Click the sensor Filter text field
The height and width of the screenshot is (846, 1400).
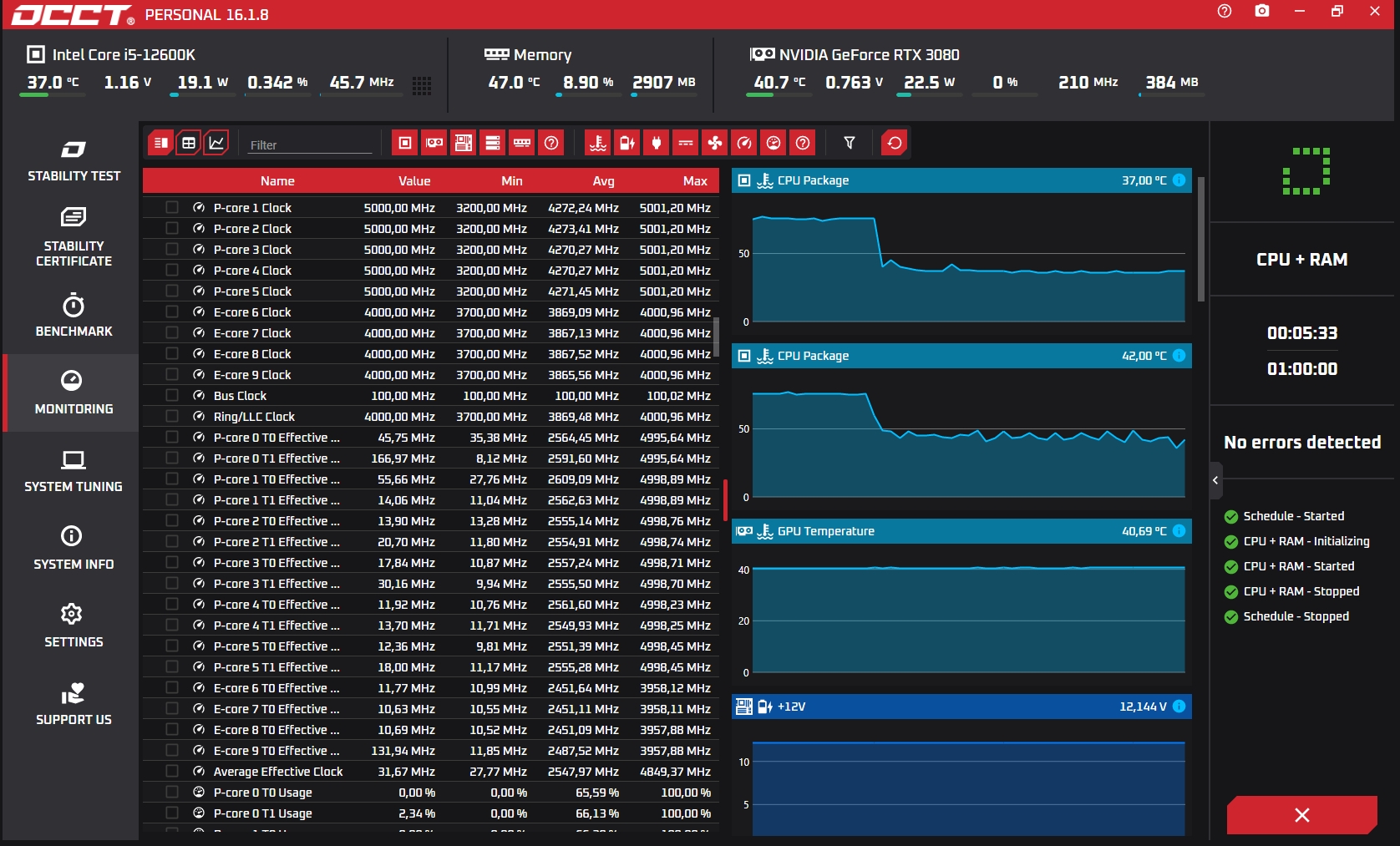coord(309,144)
